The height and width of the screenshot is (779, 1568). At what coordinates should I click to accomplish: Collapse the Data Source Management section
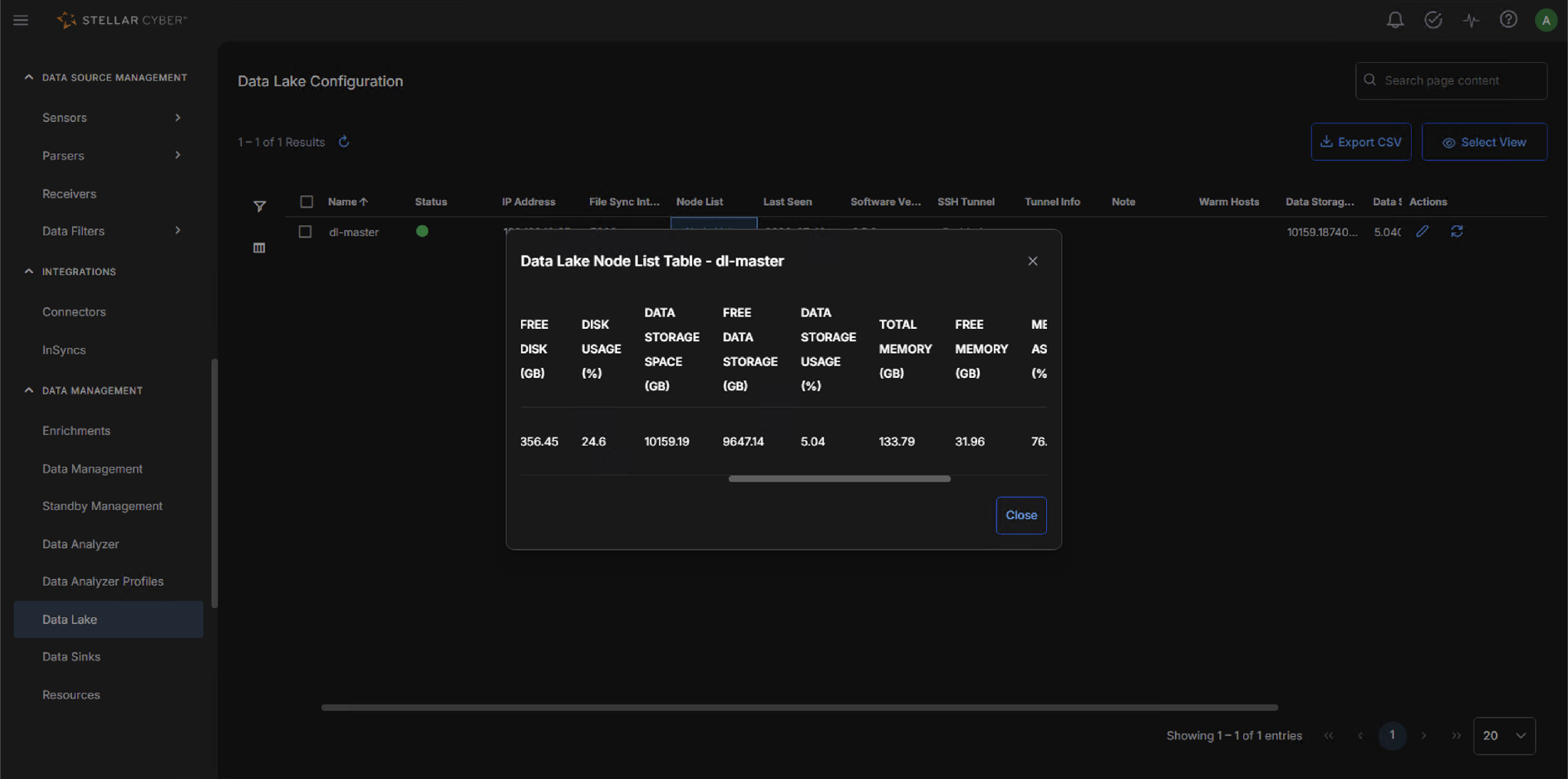(29, 77)
